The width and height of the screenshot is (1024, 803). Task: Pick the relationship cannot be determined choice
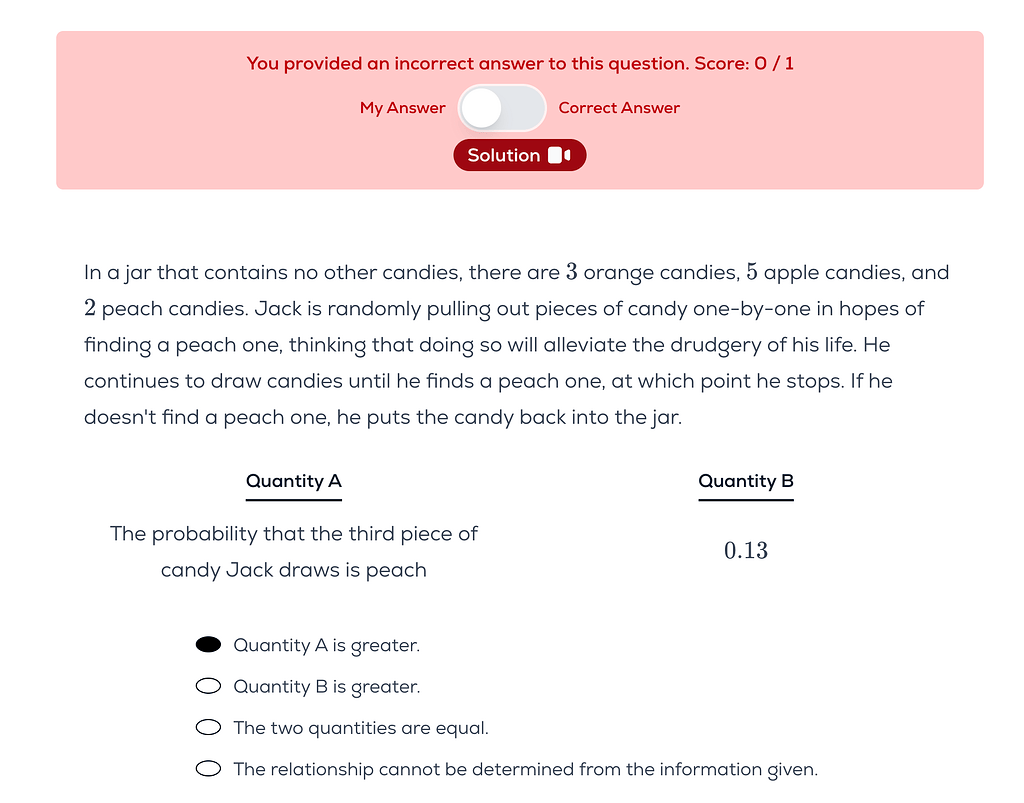tap(208, 768)
